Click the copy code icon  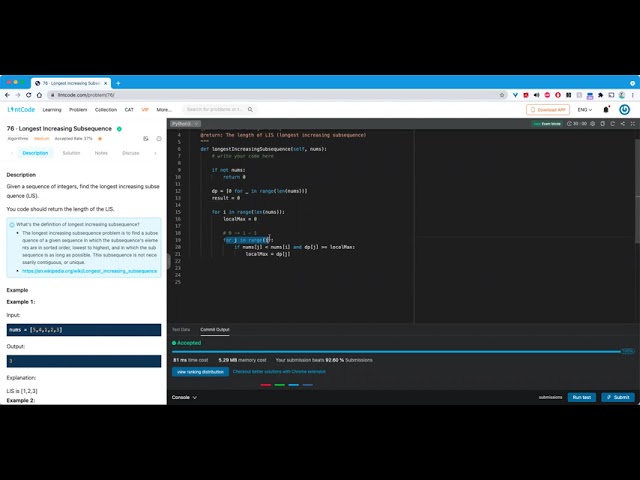click(602, 124)
